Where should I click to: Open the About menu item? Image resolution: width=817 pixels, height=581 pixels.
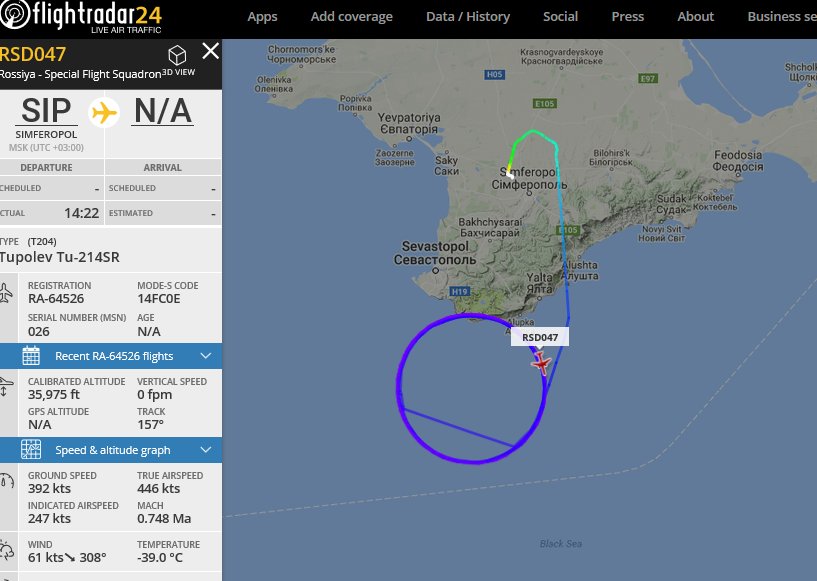(x=696, y=17)
